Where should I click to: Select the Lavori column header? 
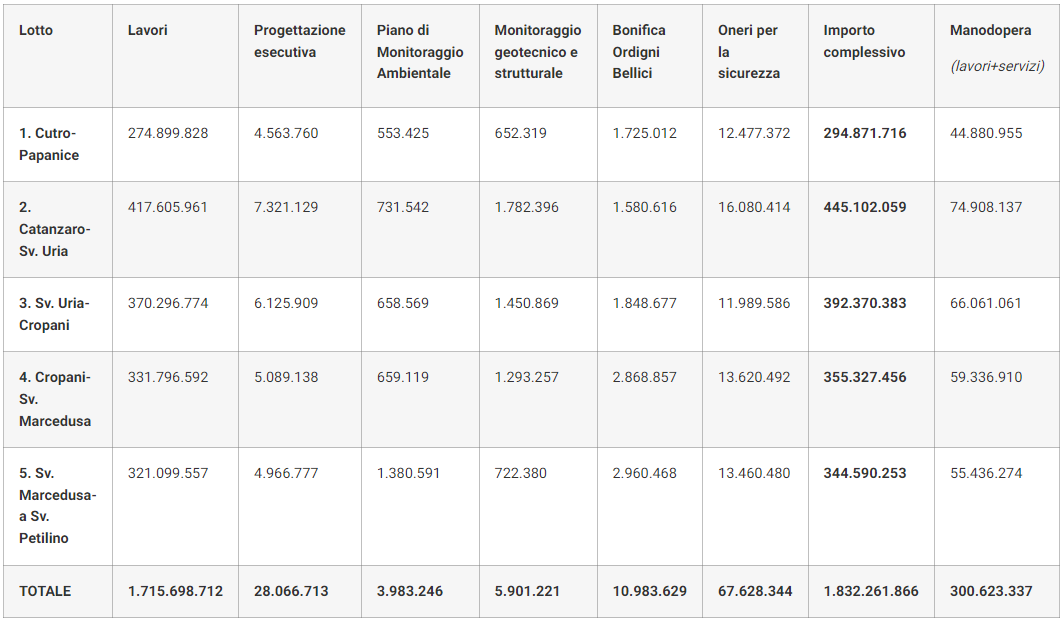tap(148, 30)
